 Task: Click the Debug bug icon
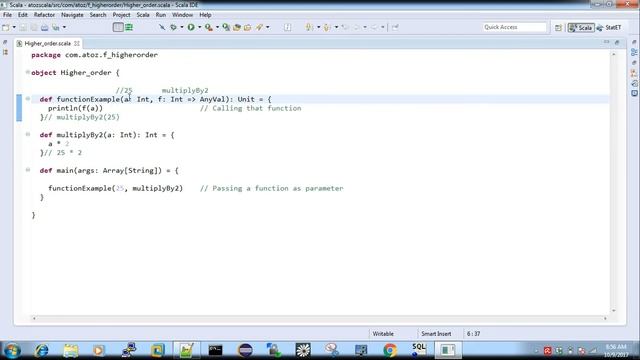coord(173,27)
